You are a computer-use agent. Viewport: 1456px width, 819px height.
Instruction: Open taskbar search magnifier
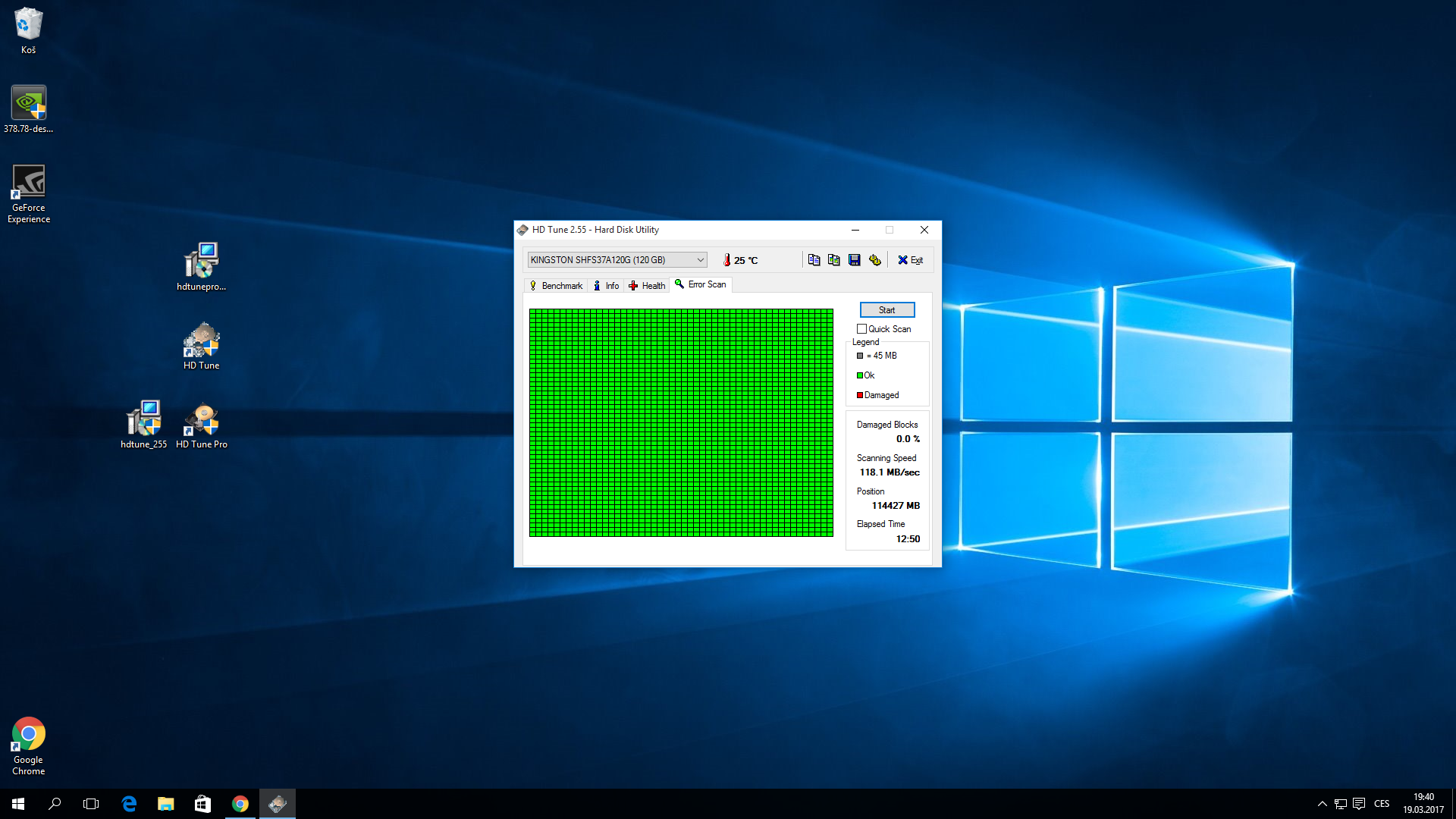(x=55, y=804)
